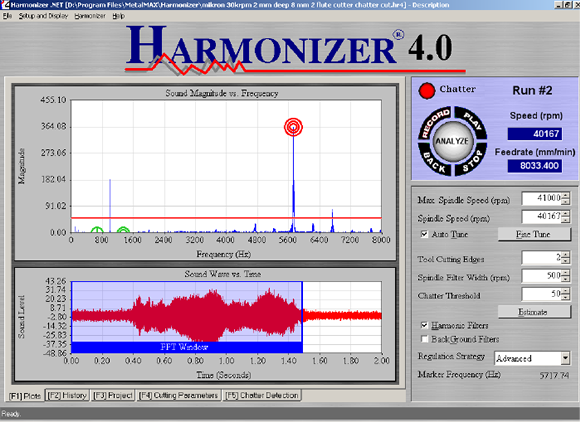Viewport: 580px width, 422px height.
Task: Toggle the Auto Tune checkbox
Action: tap(424, 234)
